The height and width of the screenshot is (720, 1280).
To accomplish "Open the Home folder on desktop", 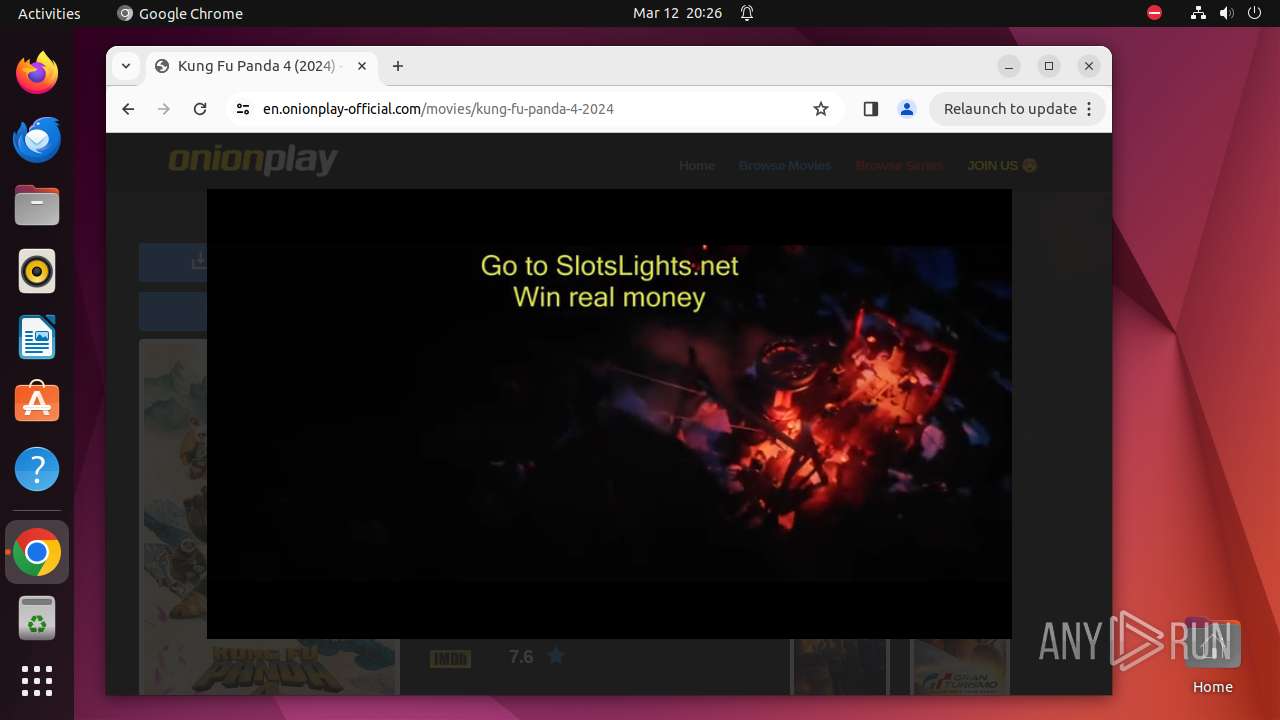I will pos(1212,657).
